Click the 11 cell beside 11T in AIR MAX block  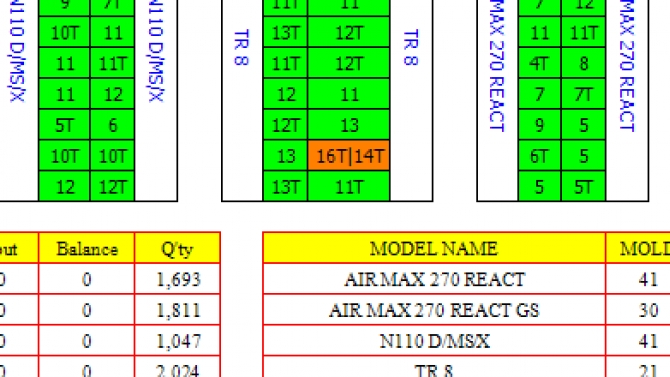click(x=539, y=32)
